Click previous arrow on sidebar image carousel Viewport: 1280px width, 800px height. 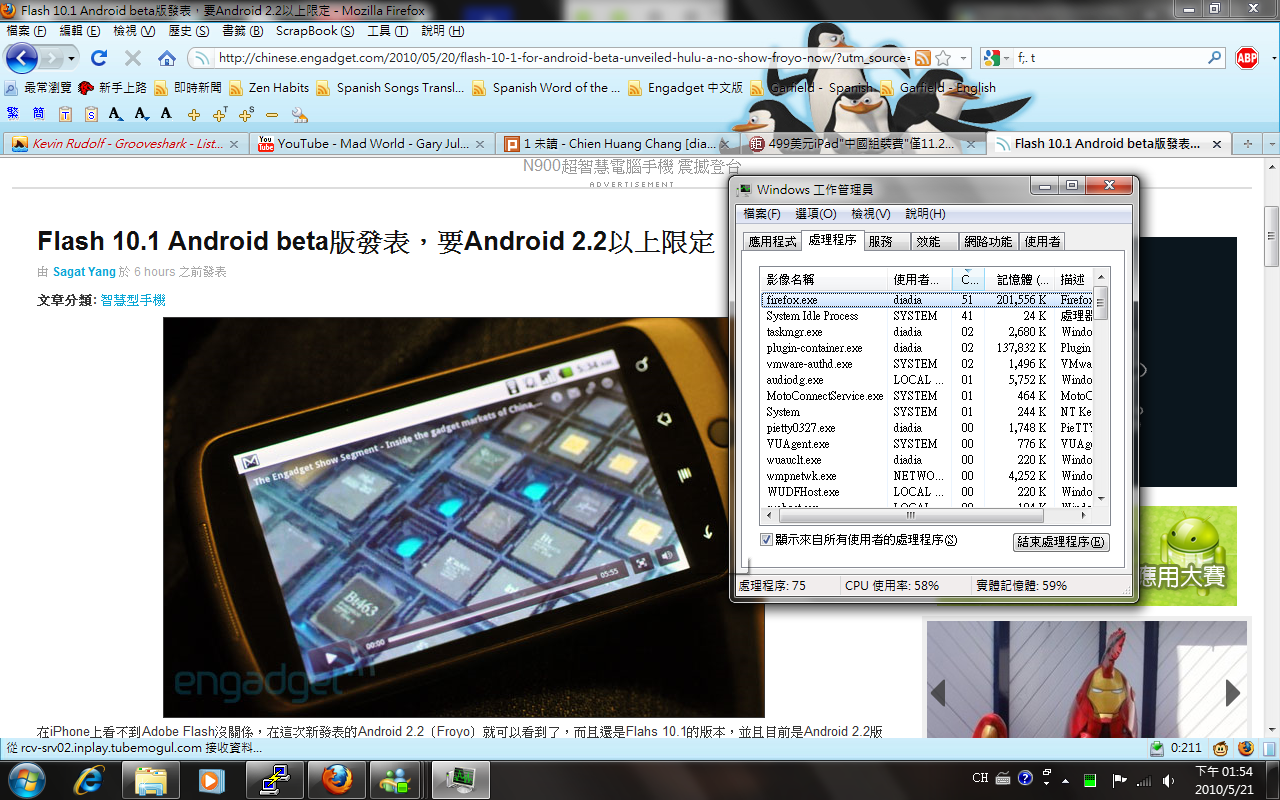tap(938, 692)
